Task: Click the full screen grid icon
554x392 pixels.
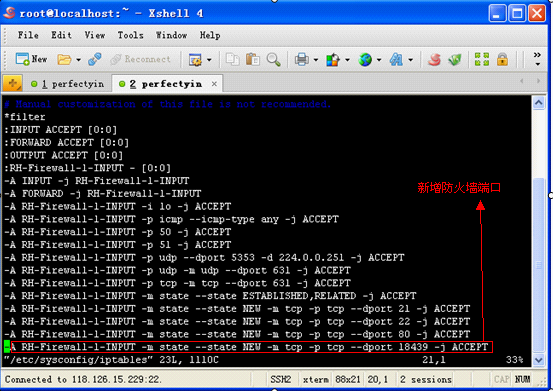Action: 482,59
